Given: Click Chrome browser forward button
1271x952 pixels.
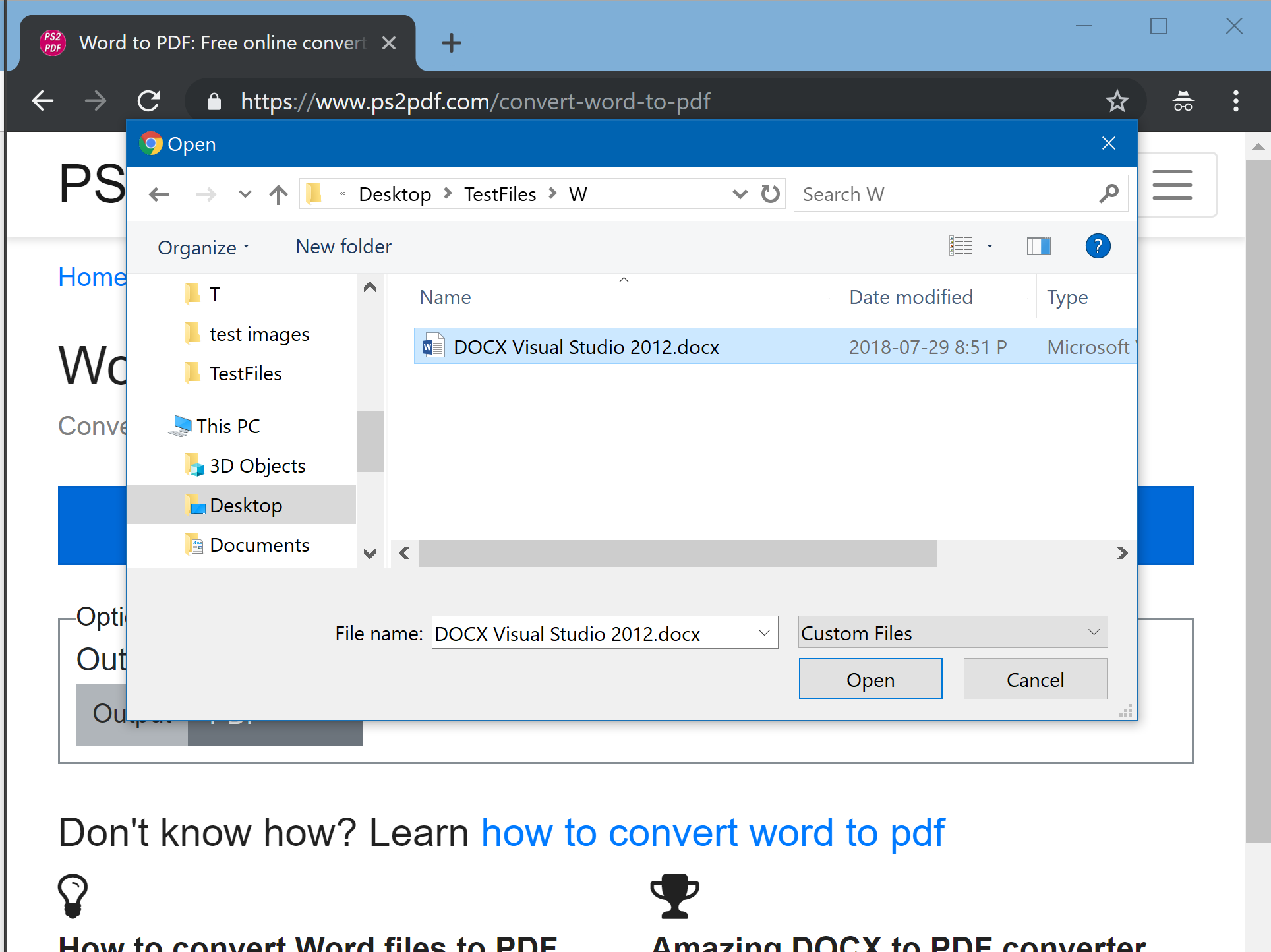Looking at the screenshot, I should [x=96, y=101].
